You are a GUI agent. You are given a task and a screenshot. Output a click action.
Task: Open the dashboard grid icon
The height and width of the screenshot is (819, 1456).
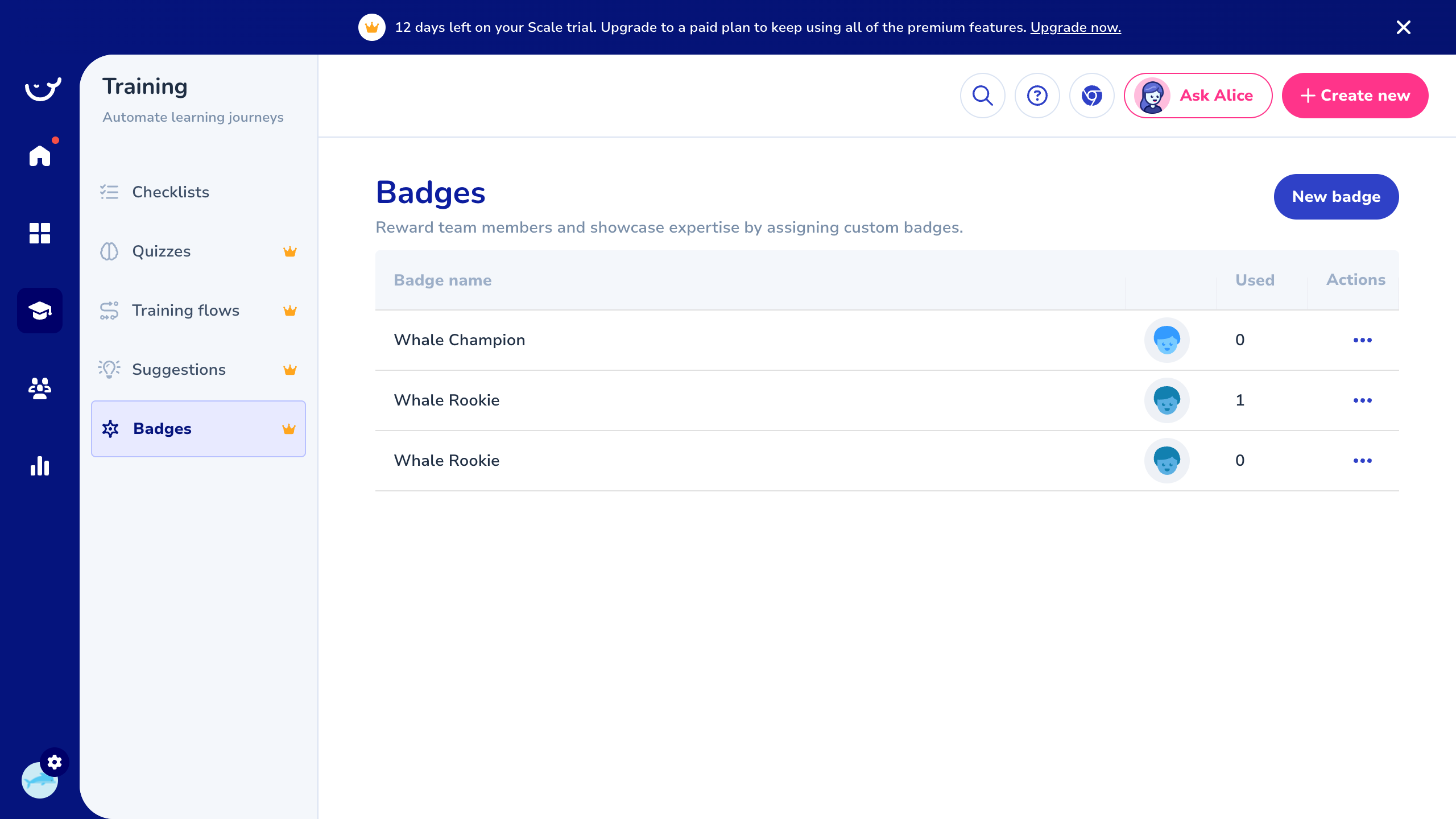click(x=39, y=233)
